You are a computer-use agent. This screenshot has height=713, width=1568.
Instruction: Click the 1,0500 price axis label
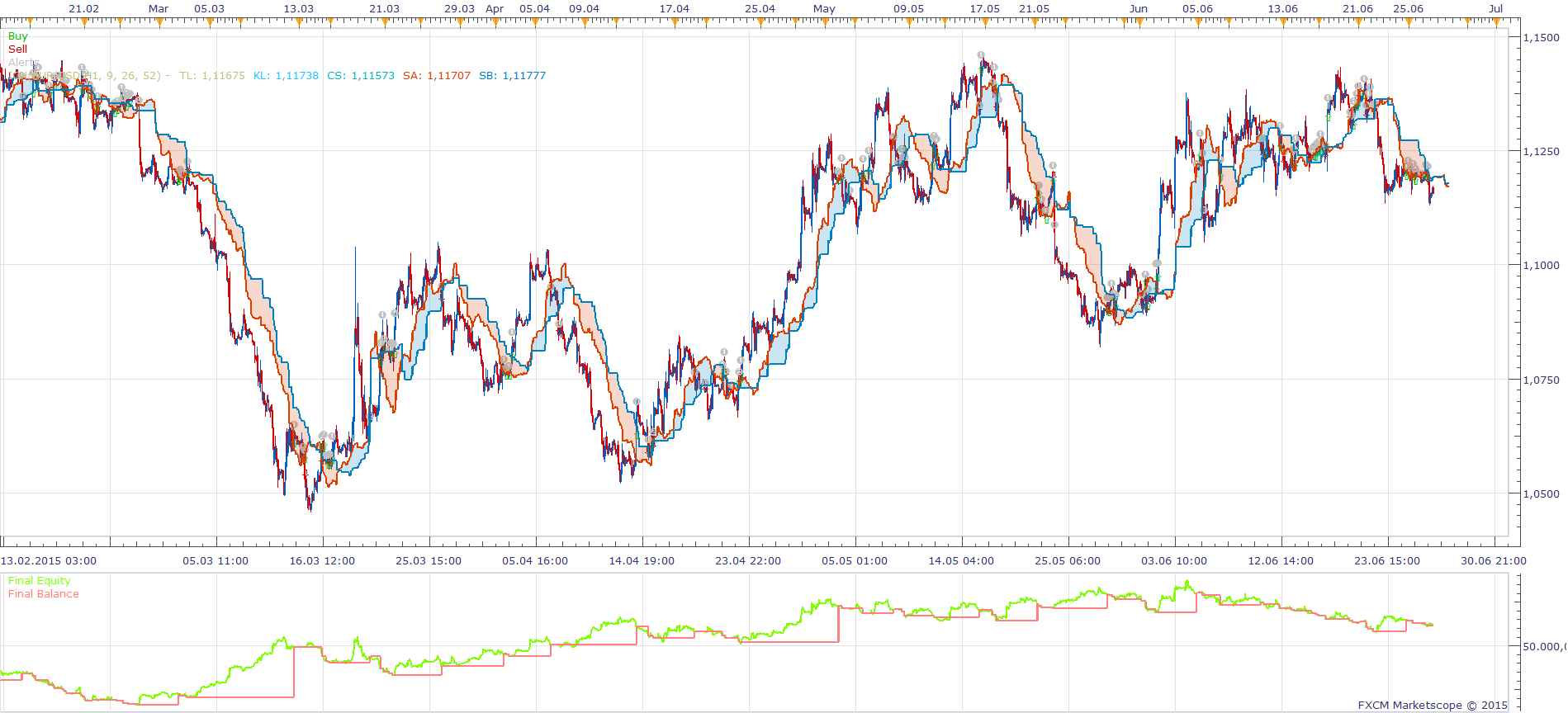pyautogui.click(x=1541, y=494)
